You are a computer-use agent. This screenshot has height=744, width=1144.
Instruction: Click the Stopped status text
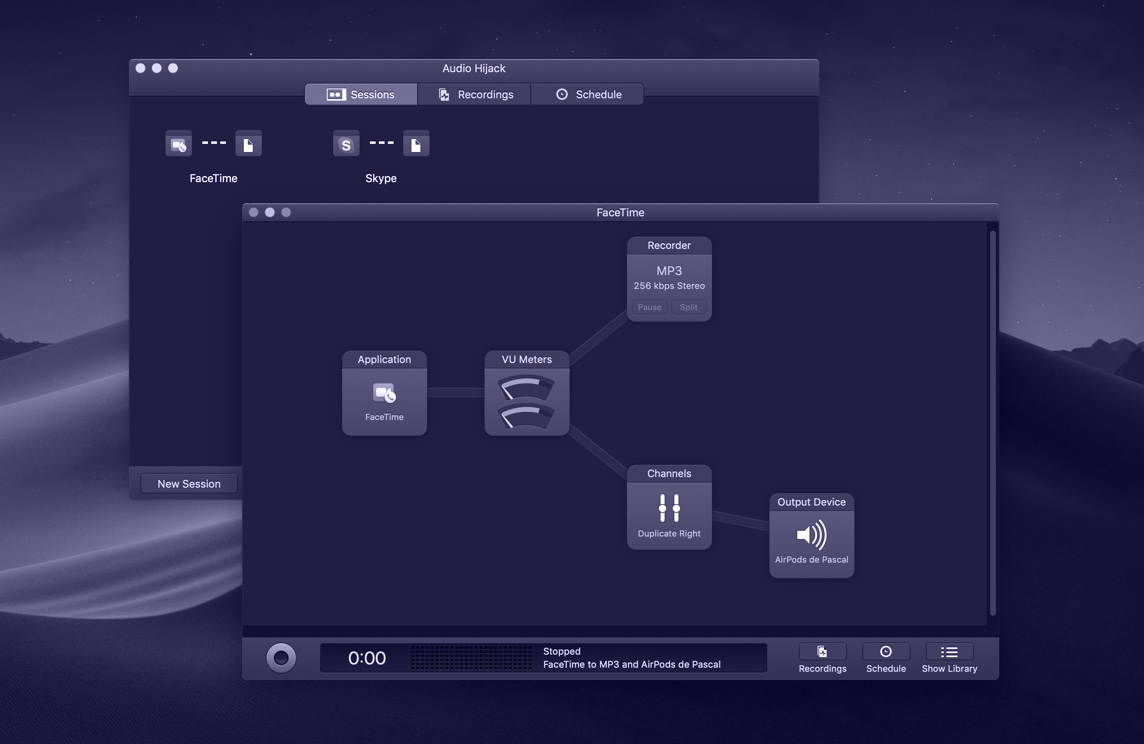[562, 651]
